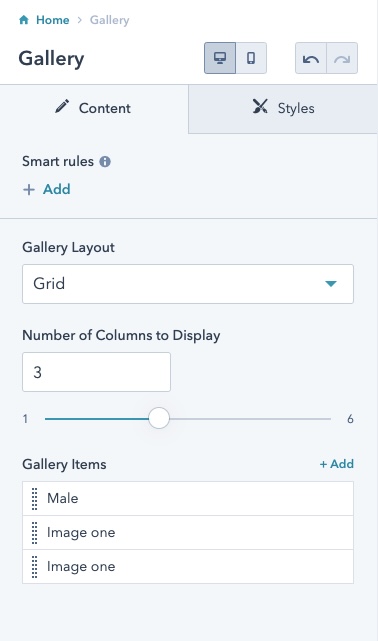This screenshot has width=378, height=641.
Task: Click the home icon in the breadcrumb
Action: point(24,20)
